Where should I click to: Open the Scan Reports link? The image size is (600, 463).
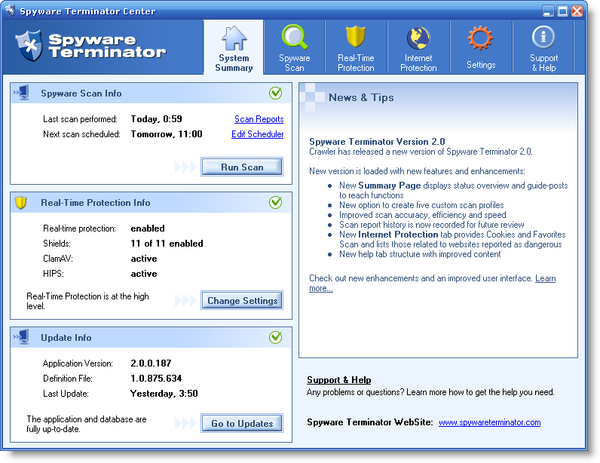(259, 119)
